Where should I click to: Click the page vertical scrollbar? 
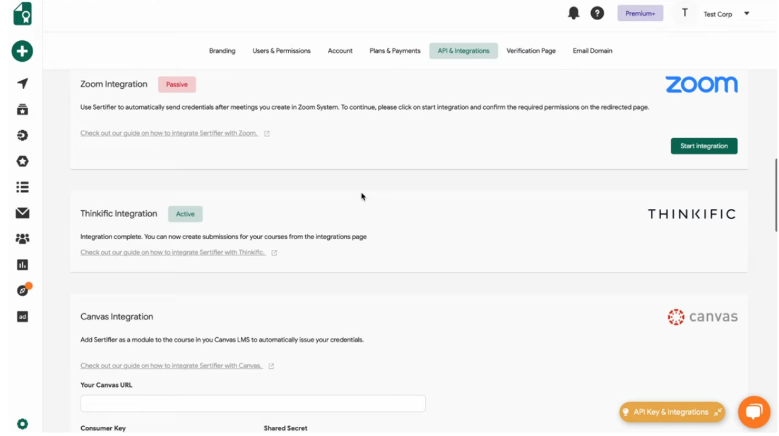(x=775, y=195)
